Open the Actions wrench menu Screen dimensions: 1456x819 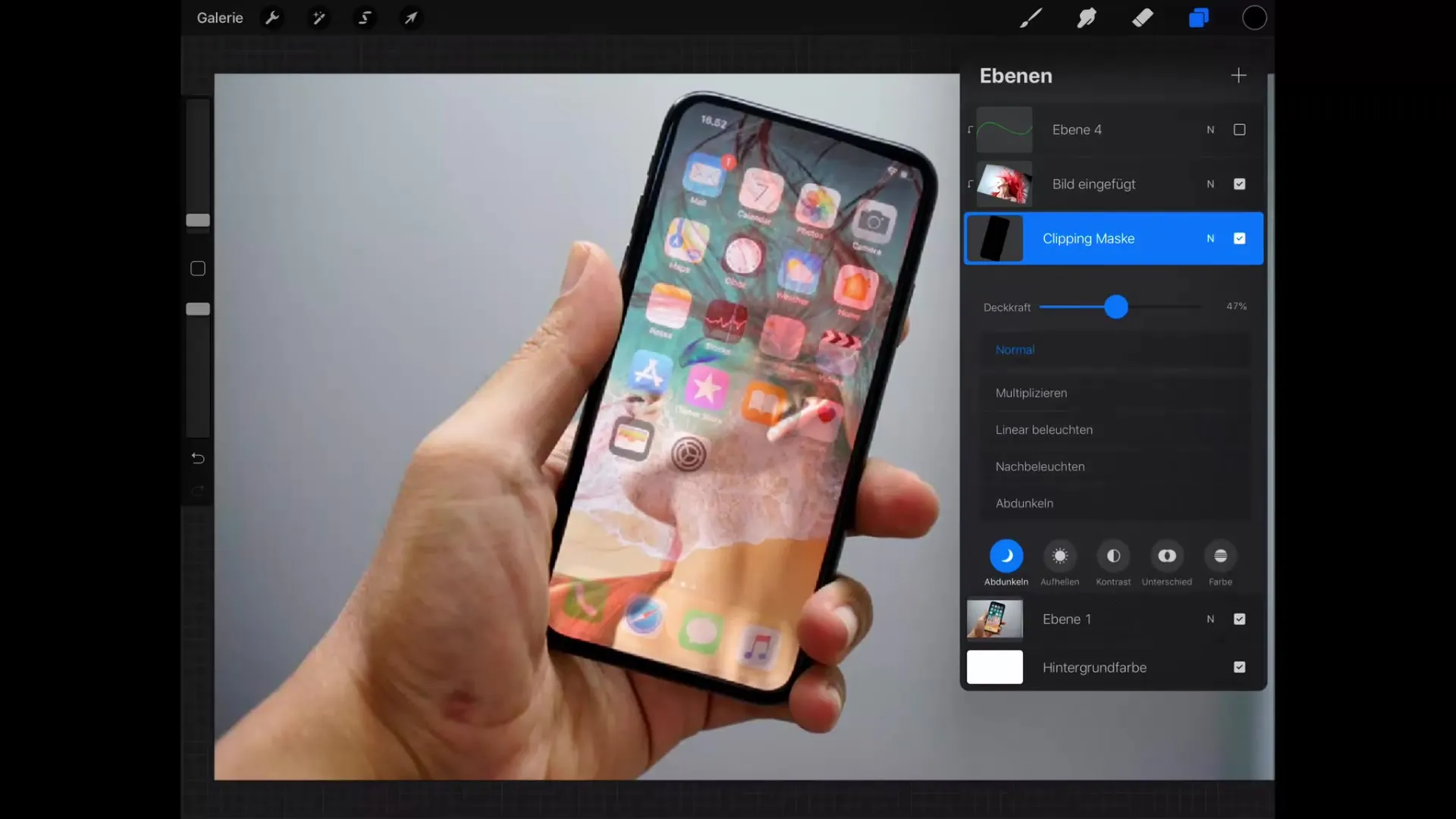[x=272, y=17]
